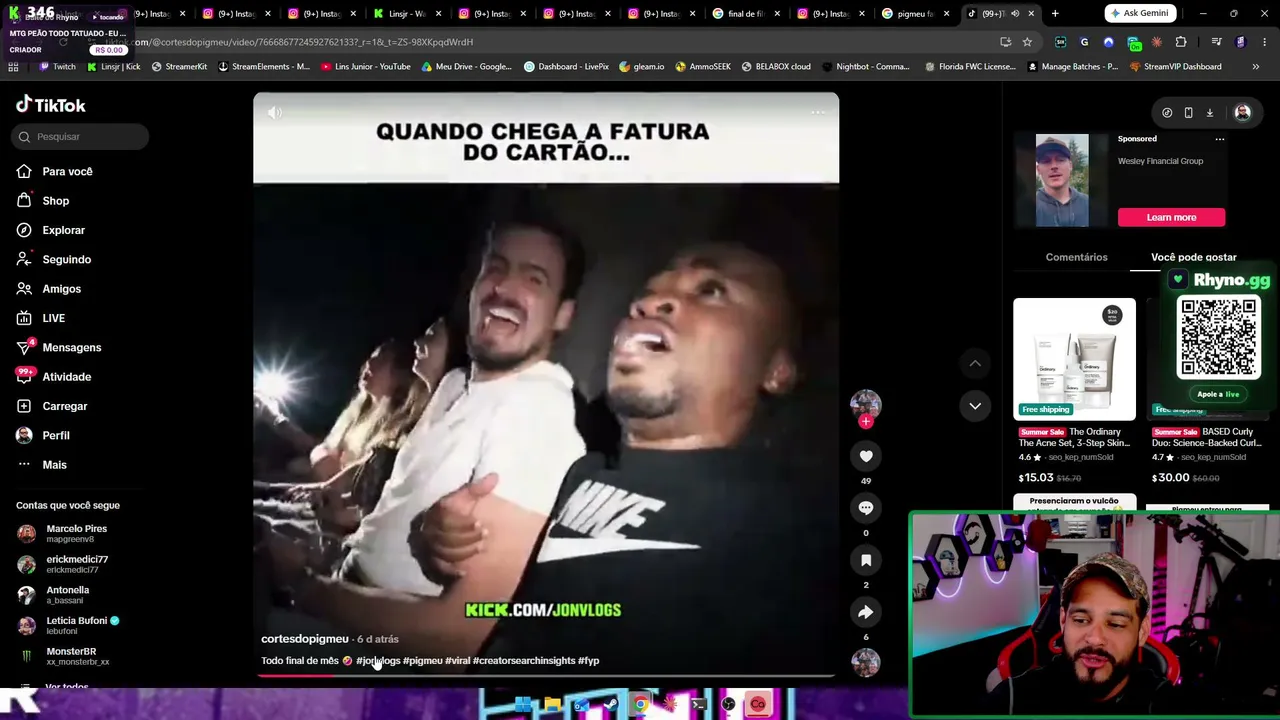Click the #creatorsearchinsights hashtag
The width and height of the screenshot is (1280, 720).
[x=524, y=661]
